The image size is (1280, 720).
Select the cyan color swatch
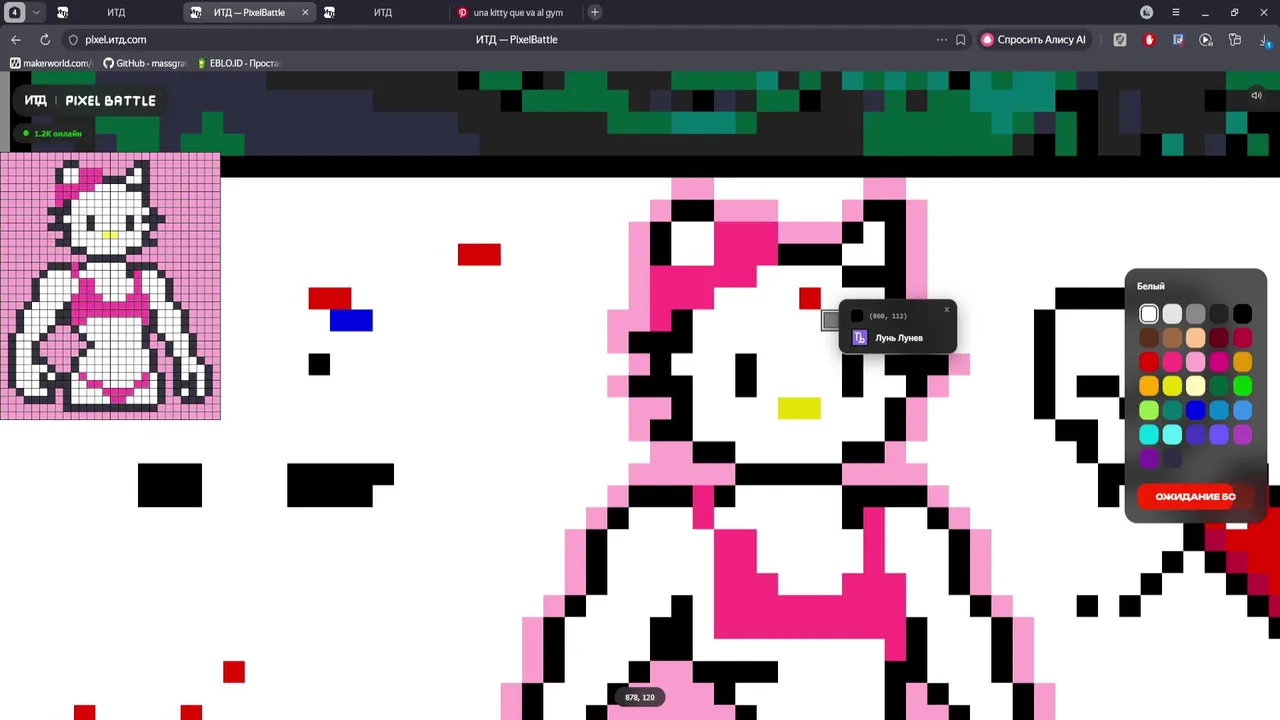(1149, 434)
